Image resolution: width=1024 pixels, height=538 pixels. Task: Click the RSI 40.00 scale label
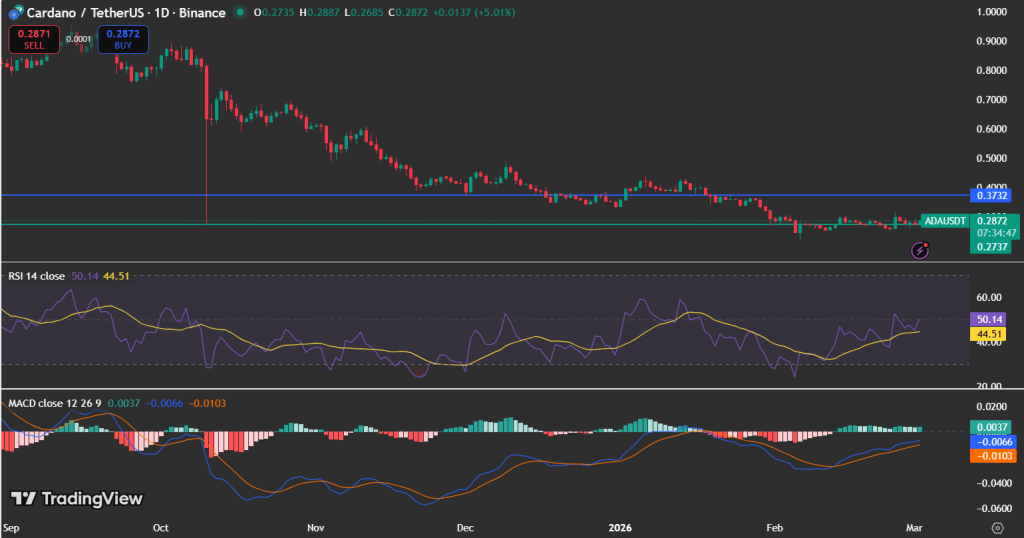(989, 342)
